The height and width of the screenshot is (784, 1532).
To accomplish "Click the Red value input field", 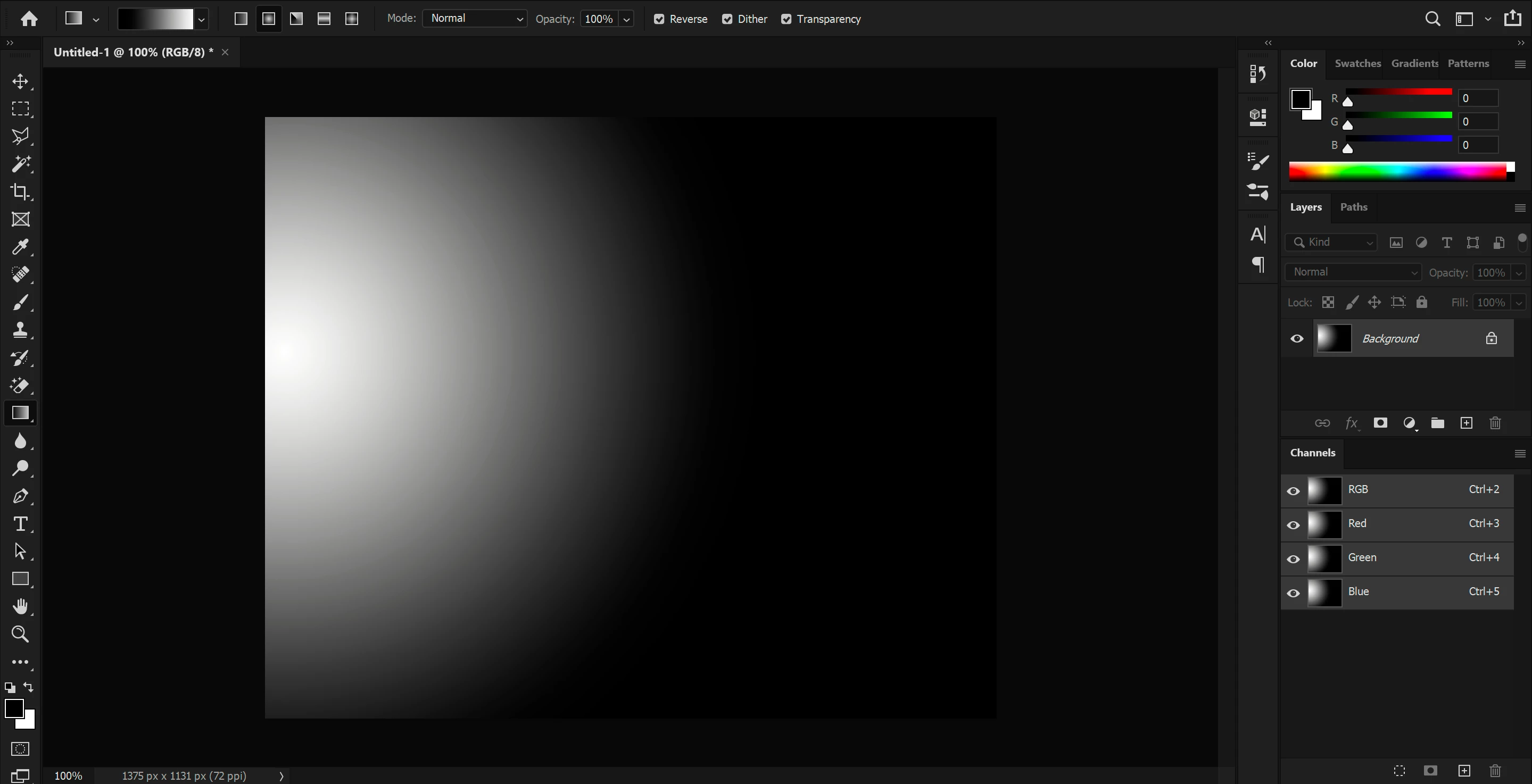I will (x=1478, y=98).
